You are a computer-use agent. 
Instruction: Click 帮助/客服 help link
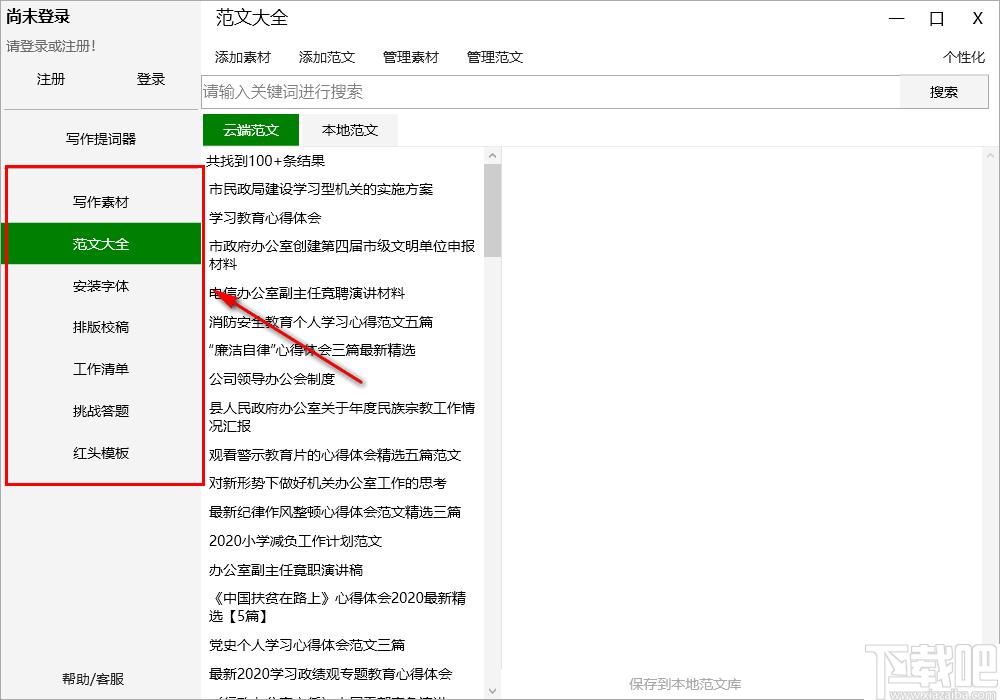tap(93, 679)
